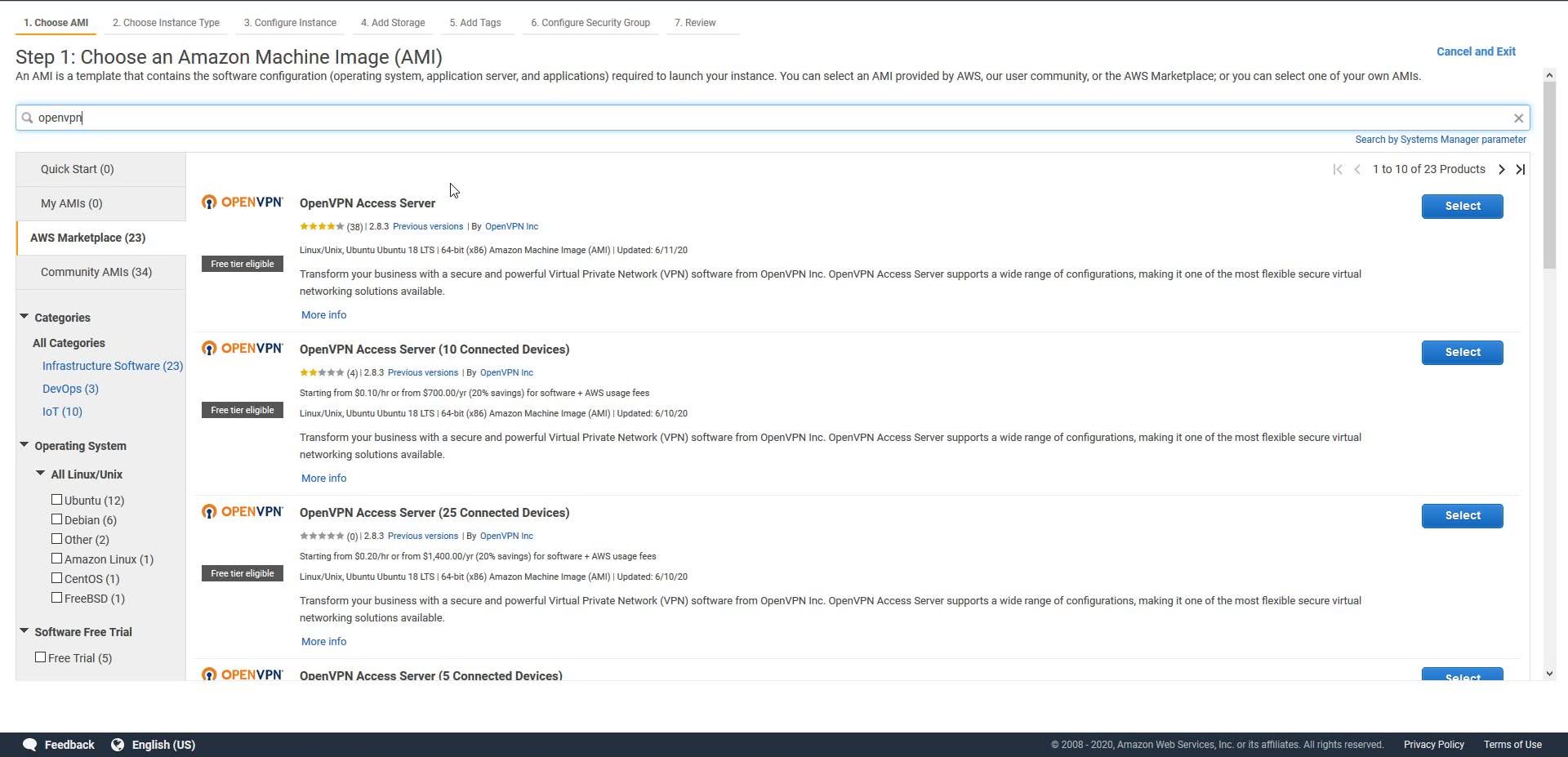Select the OpenVPN Access Server AMI

point(1462,206)
